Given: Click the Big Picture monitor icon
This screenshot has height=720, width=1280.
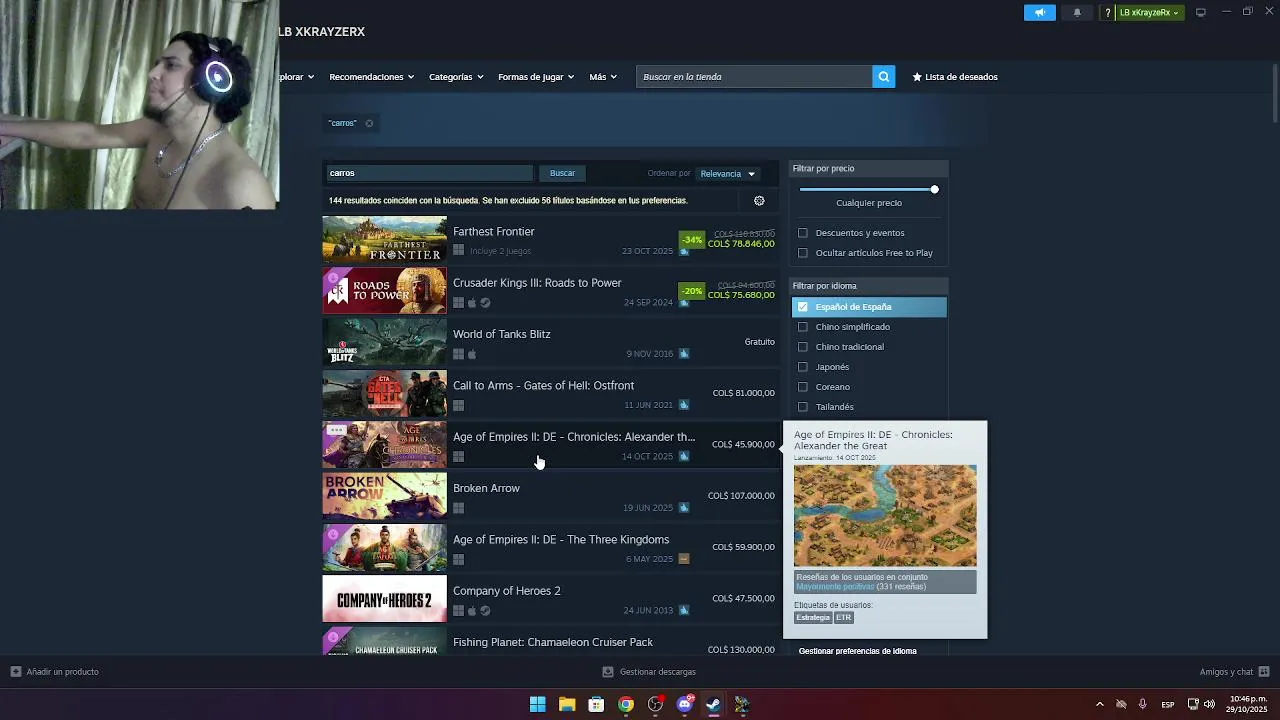Looking at the screenshot, I should (1200, 12).
